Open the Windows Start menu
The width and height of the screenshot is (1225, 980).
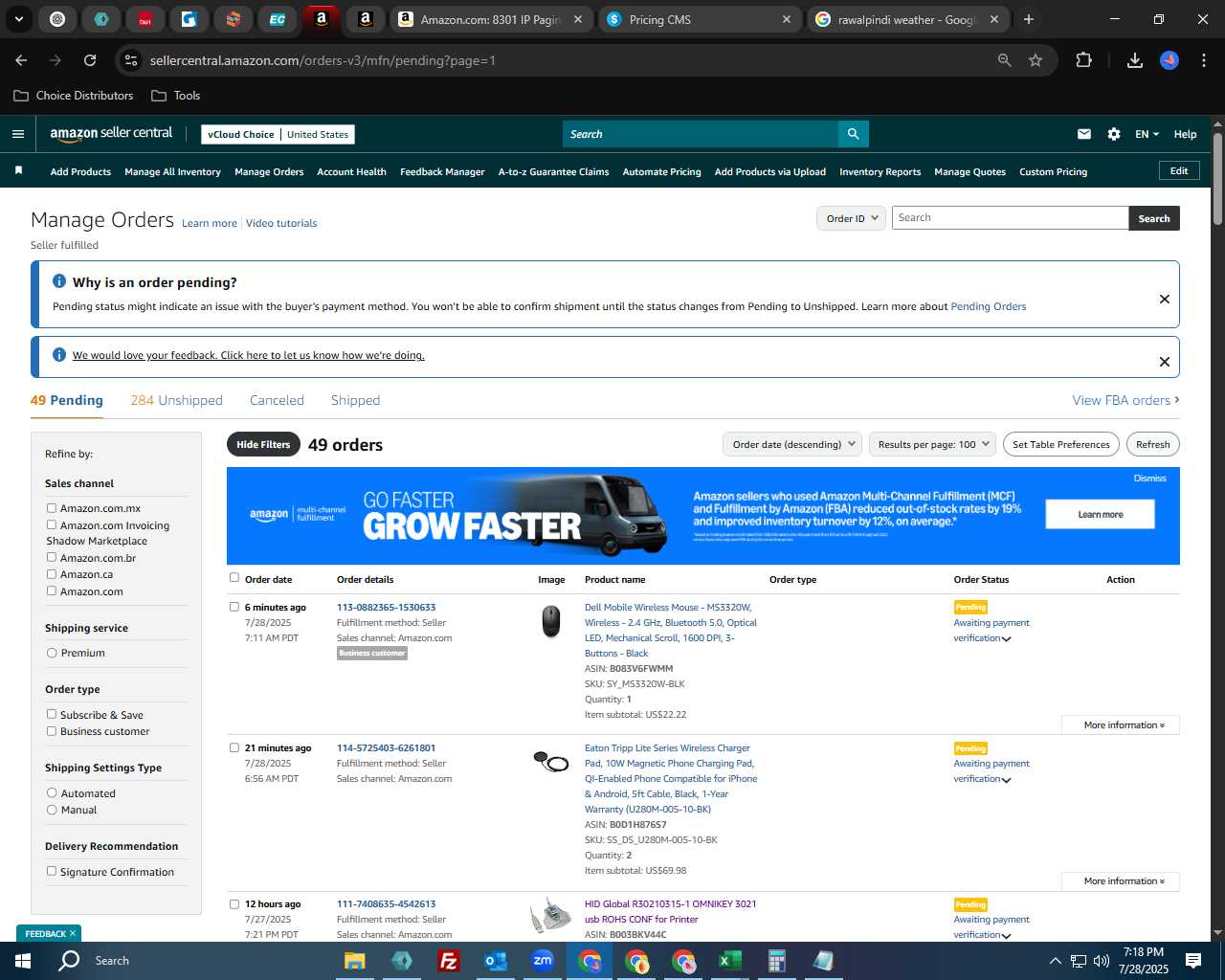click(x=23, y=960)
